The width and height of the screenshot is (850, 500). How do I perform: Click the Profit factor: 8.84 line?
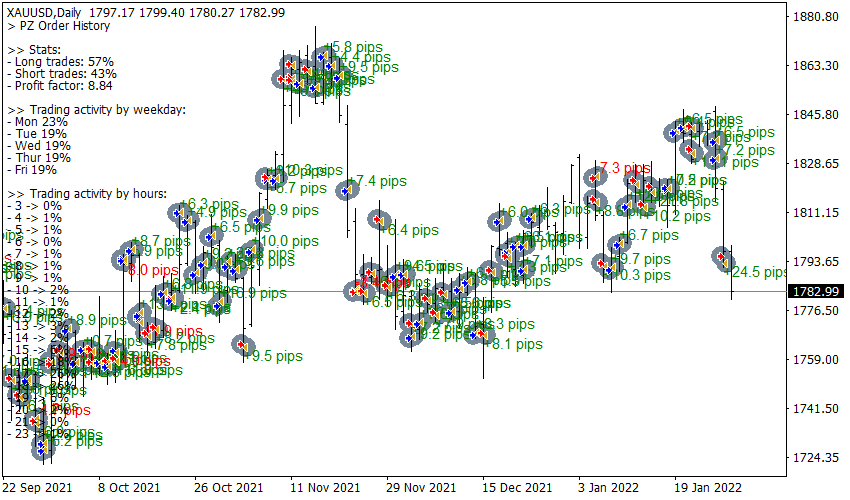pos(63,86)
